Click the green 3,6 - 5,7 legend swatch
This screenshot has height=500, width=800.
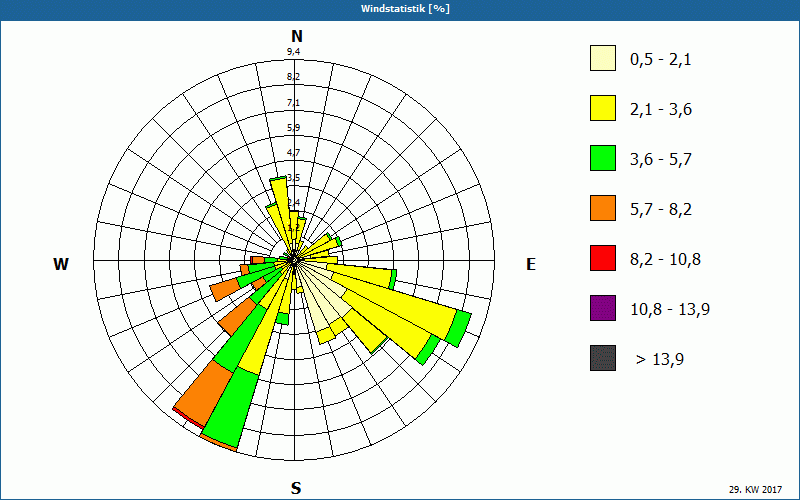[603, 158]
